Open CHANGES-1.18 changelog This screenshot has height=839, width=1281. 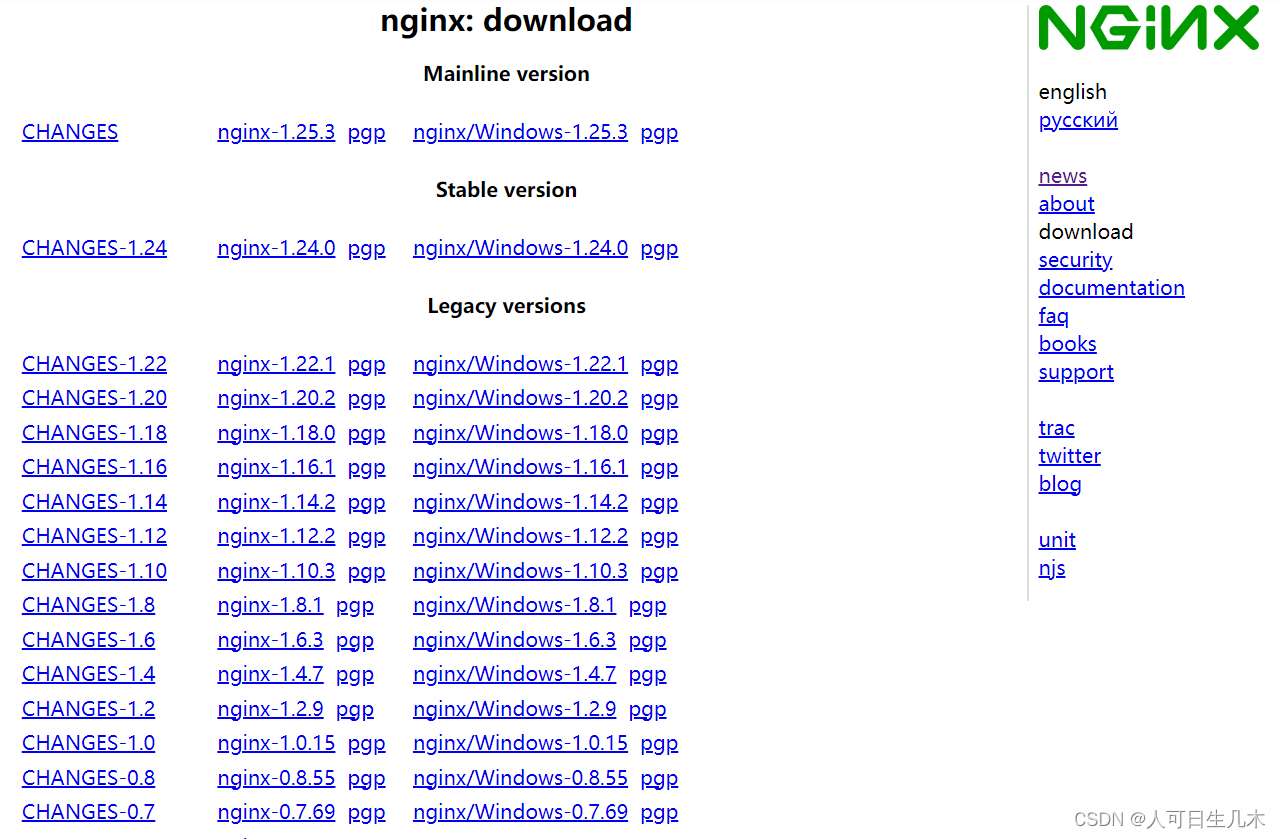(x=94, y=433)
